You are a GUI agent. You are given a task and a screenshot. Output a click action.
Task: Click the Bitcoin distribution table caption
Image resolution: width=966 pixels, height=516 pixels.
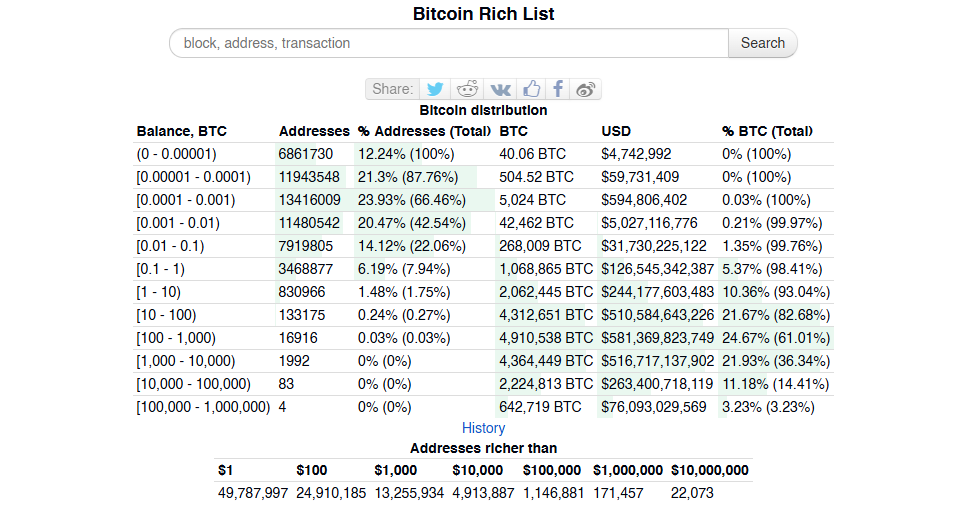click(x=483, y=110)
